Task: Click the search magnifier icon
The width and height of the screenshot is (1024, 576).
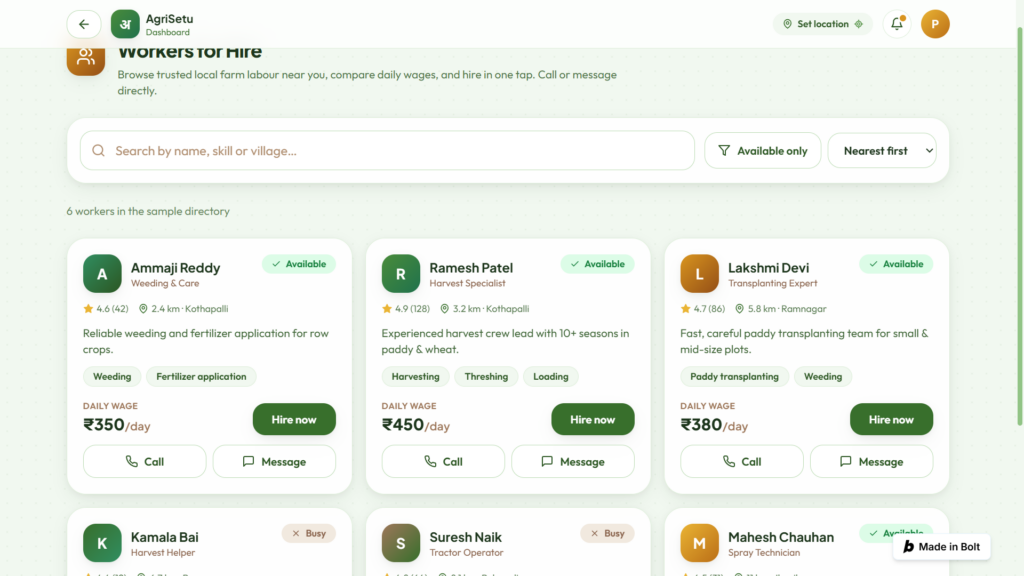Action: click(x=99, y=151)
